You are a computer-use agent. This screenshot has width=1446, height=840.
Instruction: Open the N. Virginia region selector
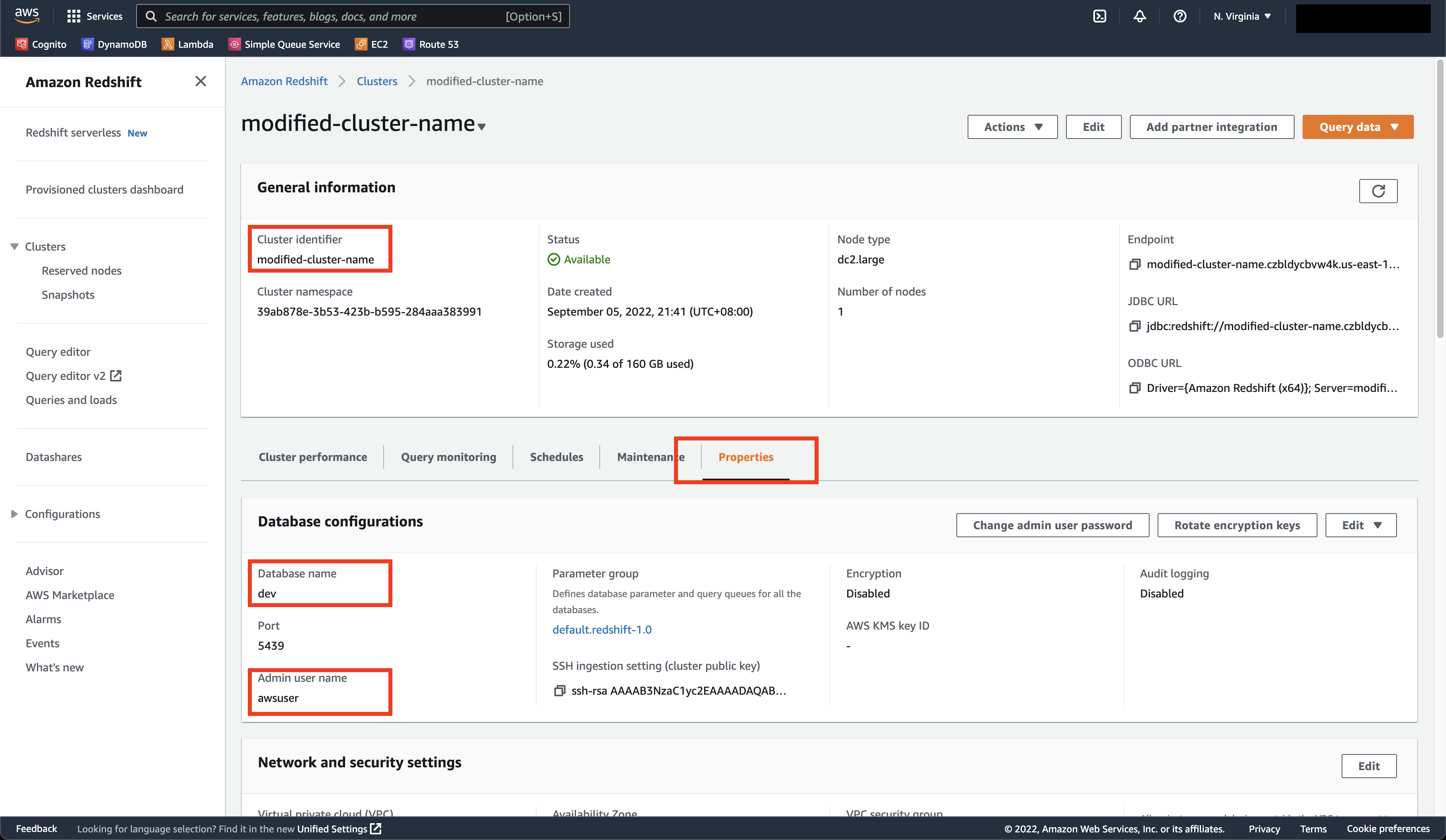tap(1242, 16)
